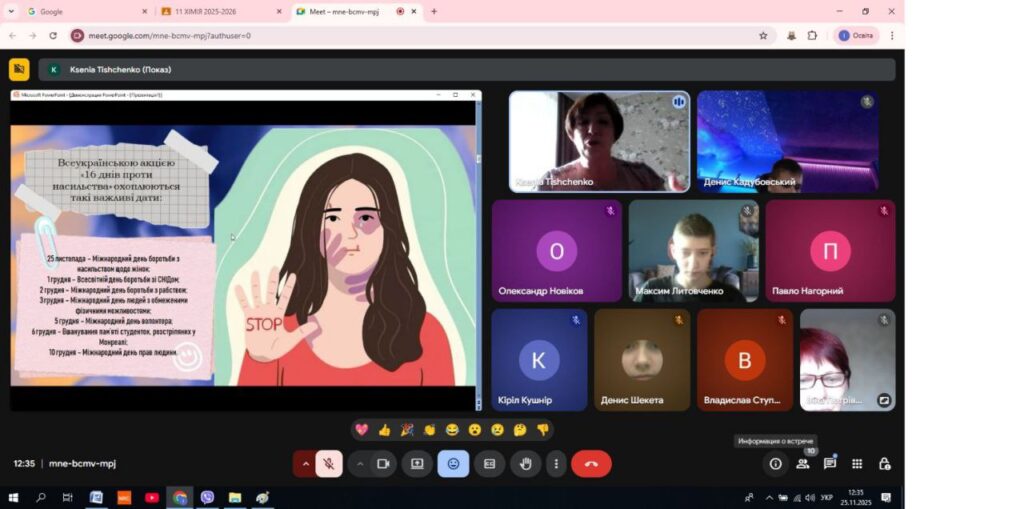Open Viber from the Windows taskbar
The height and width of the screenshot is (509, 1024).
click(x=207, y=497)
